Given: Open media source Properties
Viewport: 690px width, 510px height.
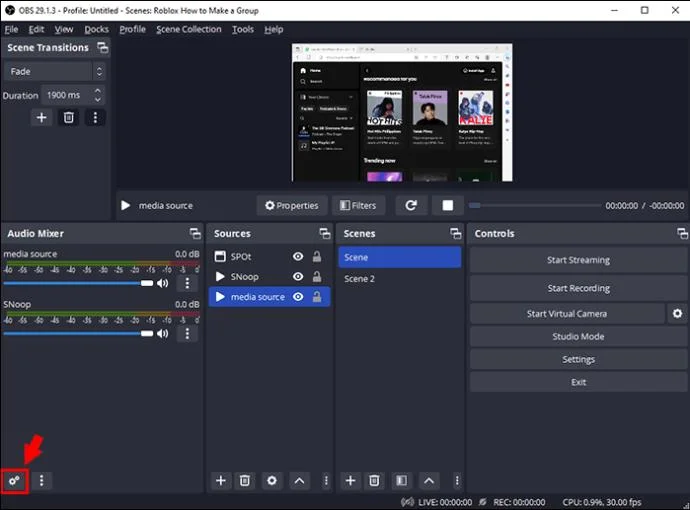Looking at the screenshot, I should 292,205.
